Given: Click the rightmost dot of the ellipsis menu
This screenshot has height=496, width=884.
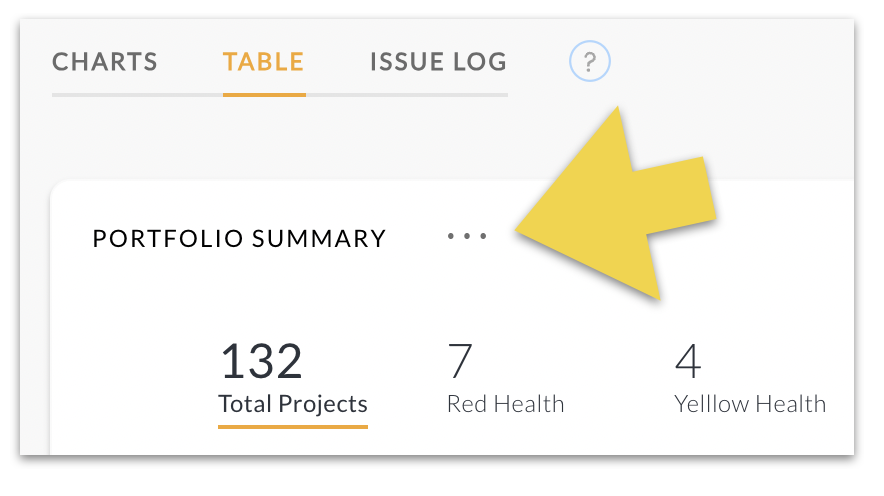Looking at the screenshot, I should tap(483, 237).
